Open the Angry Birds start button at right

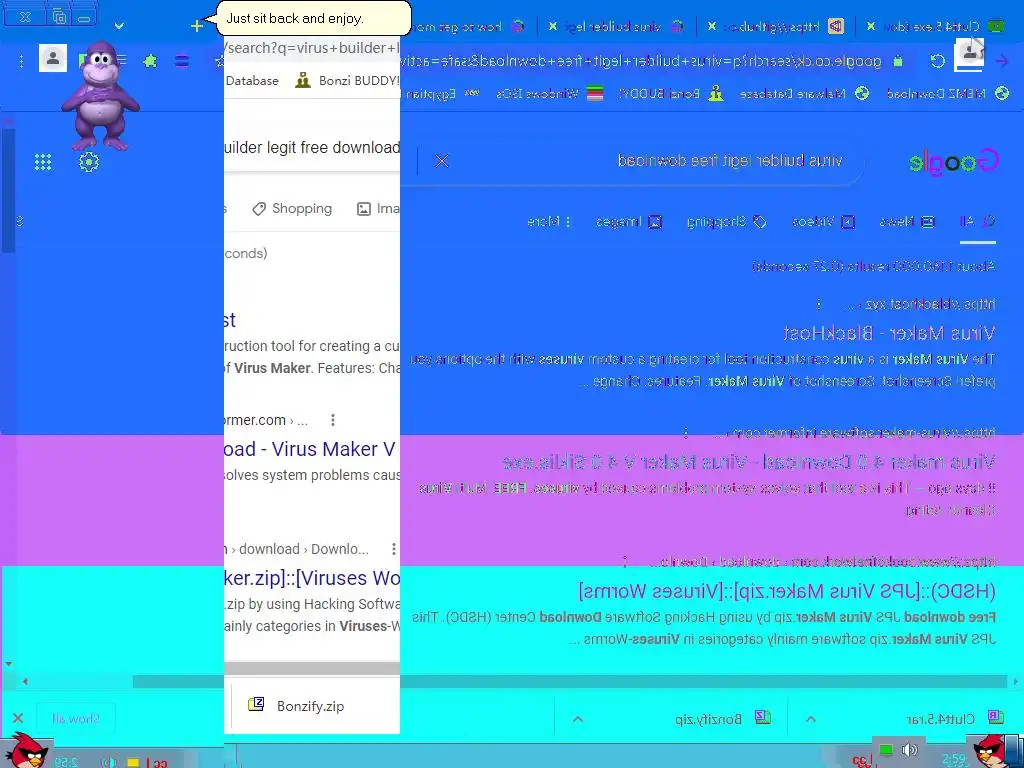pos(991,751)
